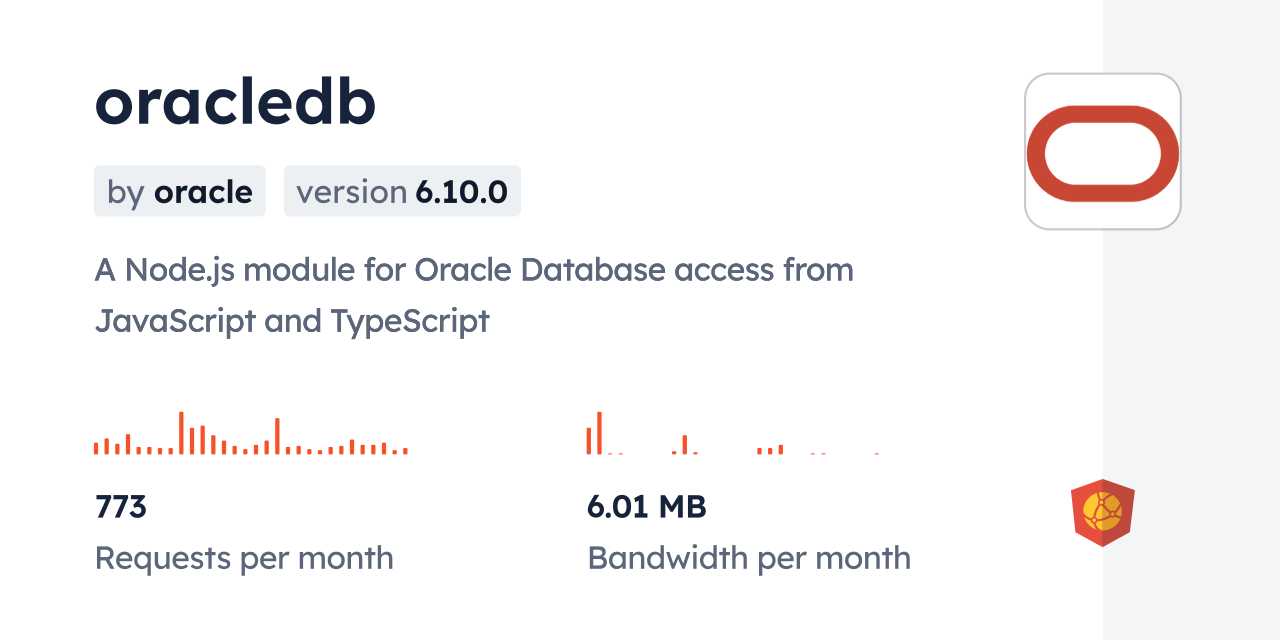Image resolution: width=1280 pixels, height=640 pixels.
Task: Select the tallest bar in bandwidth sparkline
Action: coord(599,433)
